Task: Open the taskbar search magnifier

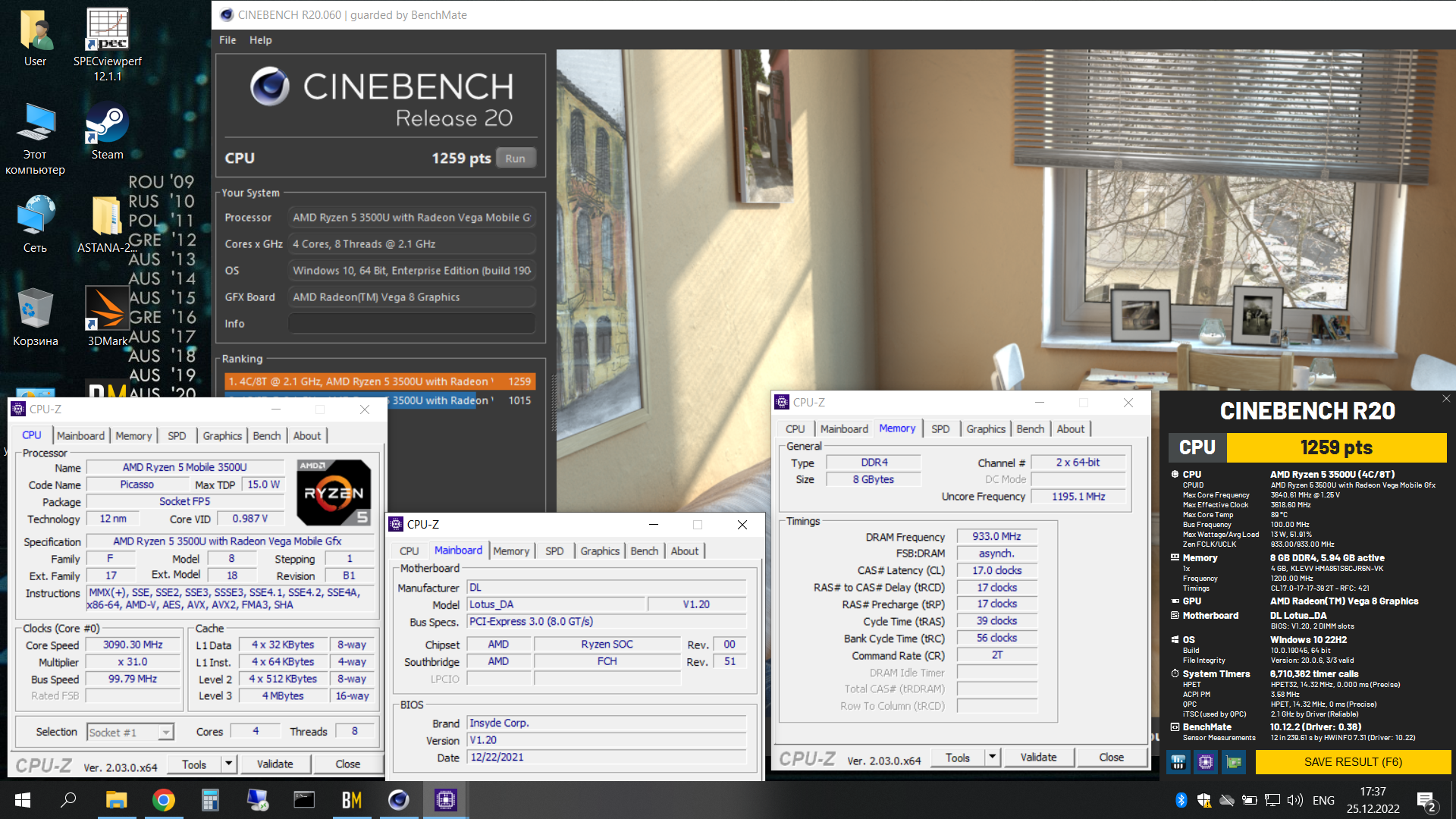Action: (68, 800)
